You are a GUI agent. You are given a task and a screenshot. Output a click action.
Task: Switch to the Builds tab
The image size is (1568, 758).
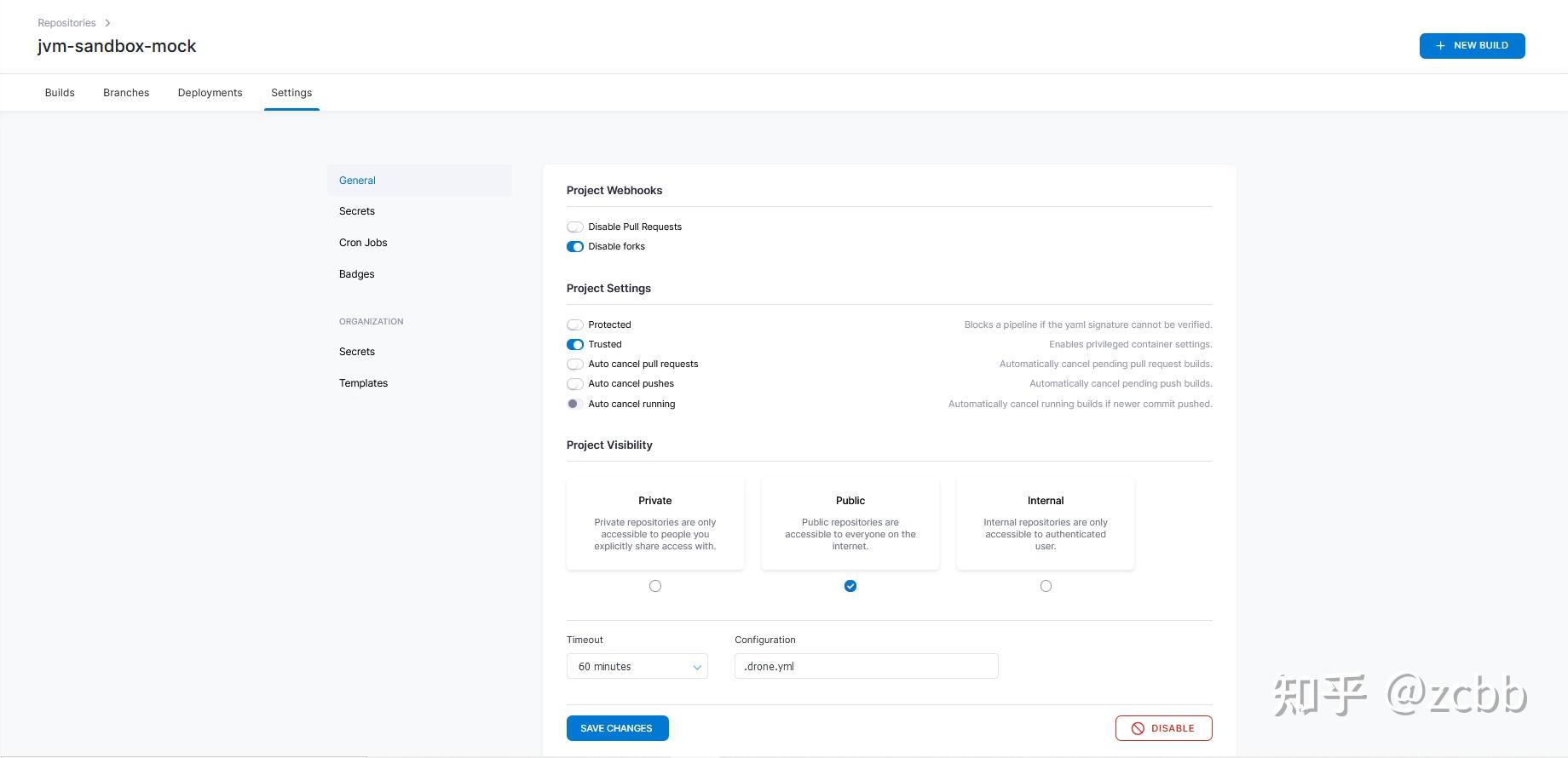[60, 93]
